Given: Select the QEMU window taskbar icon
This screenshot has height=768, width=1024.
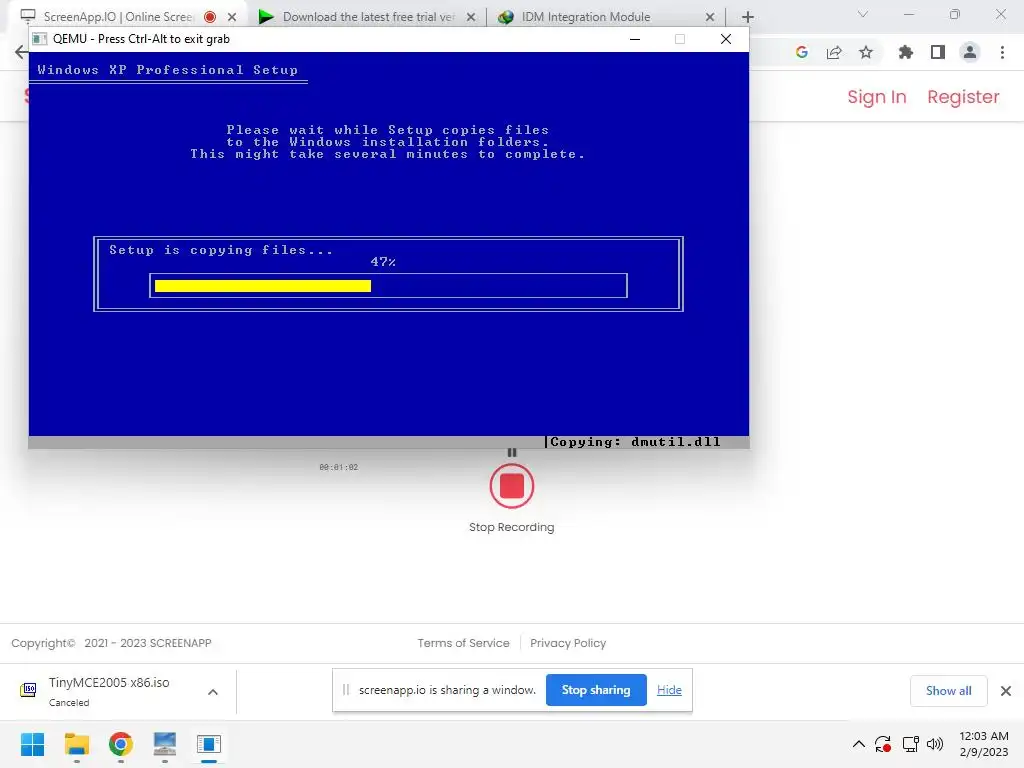Looking at the screenshot, I should coord(209,744).
